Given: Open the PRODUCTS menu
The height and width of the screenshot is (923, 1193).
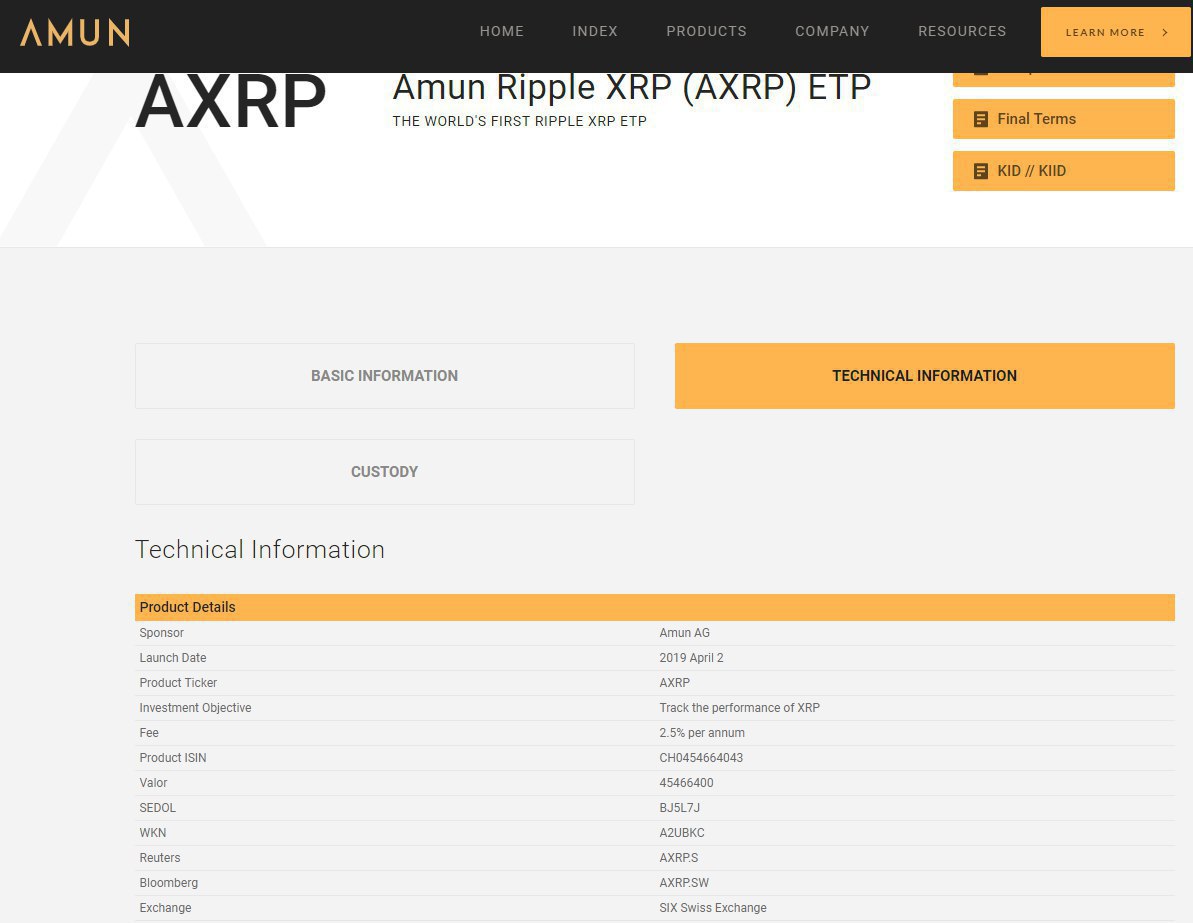Looking at the screenshot, I should (706, 31).
